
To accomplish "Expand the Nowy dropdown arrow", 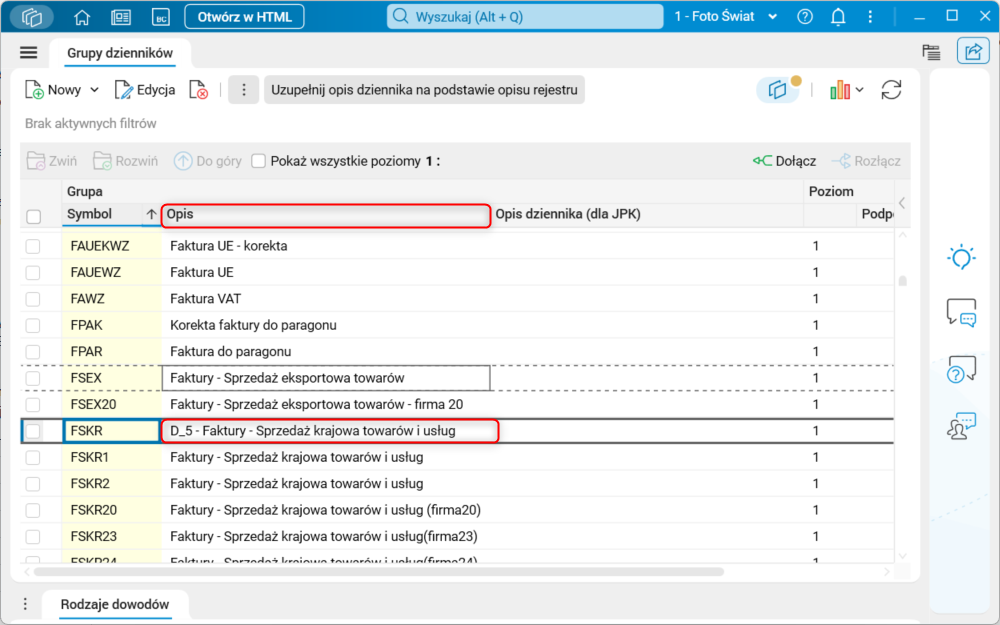I will [x=94, y=90].
